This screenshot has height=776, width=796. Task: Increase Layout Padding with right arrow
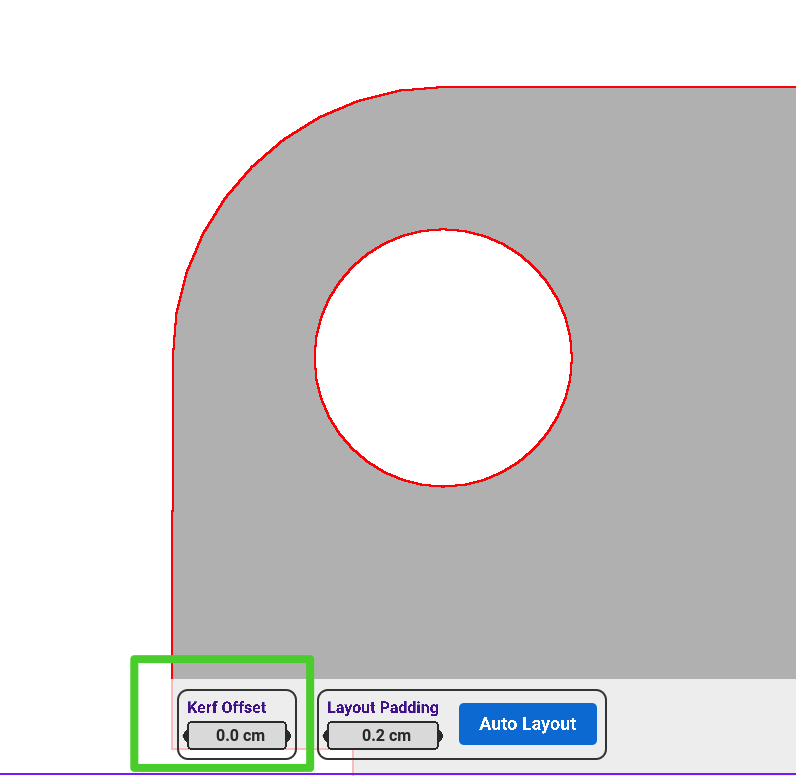coord(440,736)
